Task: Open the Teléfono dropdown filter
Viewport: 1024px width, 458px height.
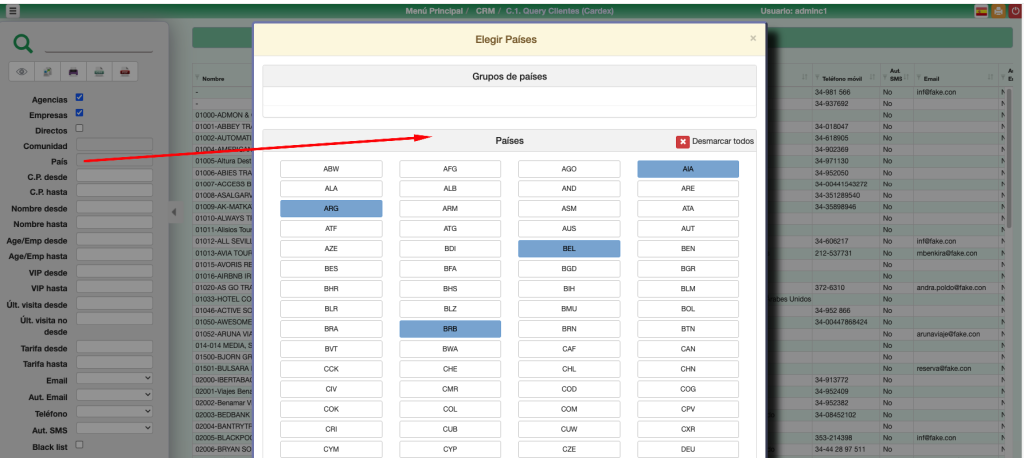Action: click(x=114, y=411)
